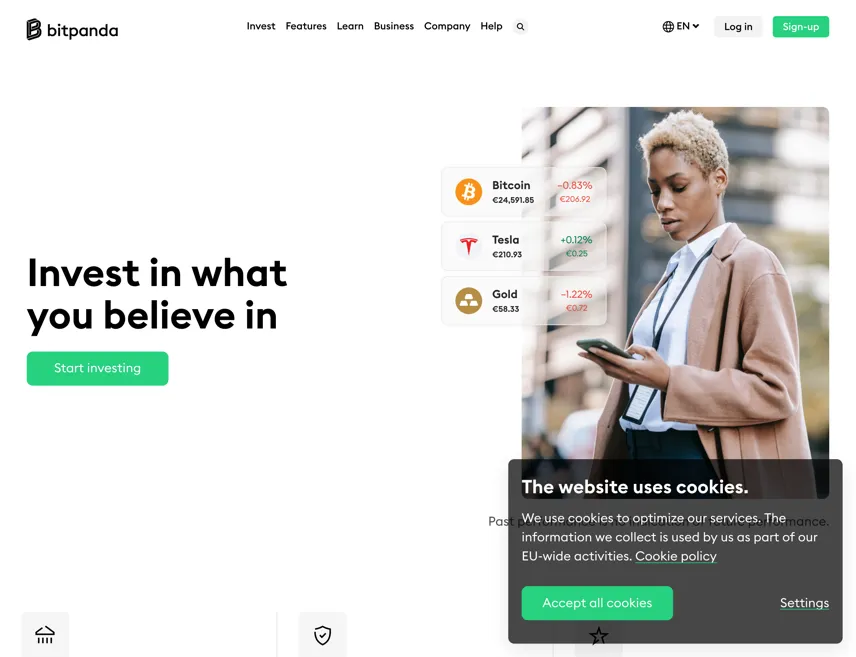Click the globe language icon

(x=668, y=26)
